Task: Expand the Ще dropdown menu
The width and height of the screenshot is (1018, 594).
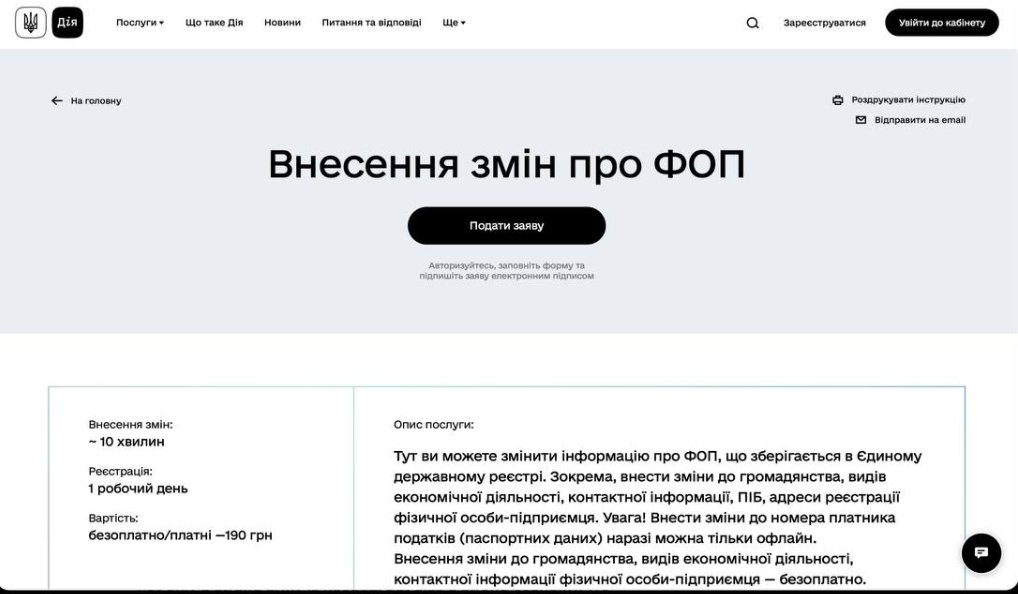Action: point(453,23)
